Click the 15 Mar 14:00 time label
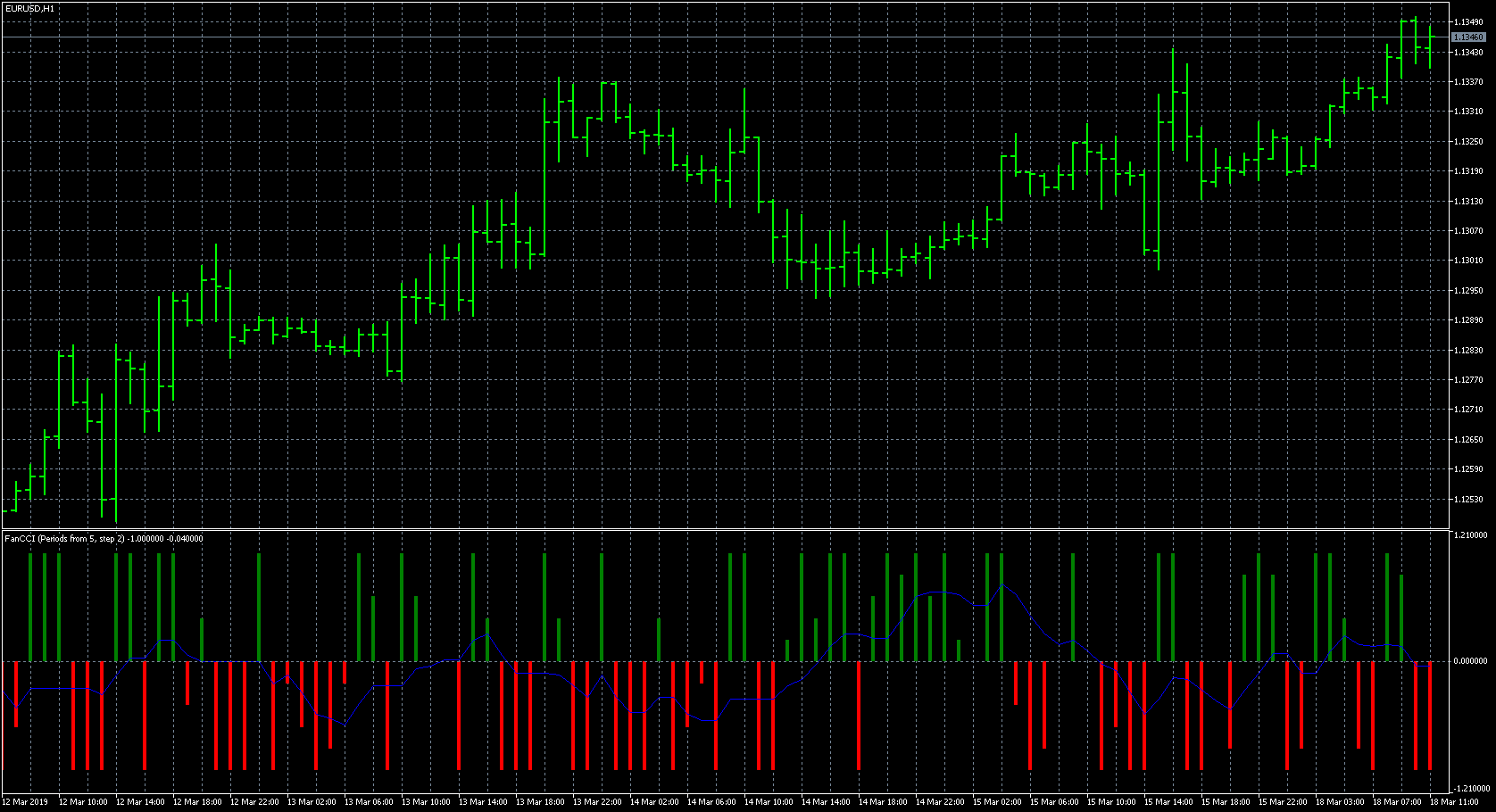Screen dimensions: 1496x812 click(x=1168, y=802)
